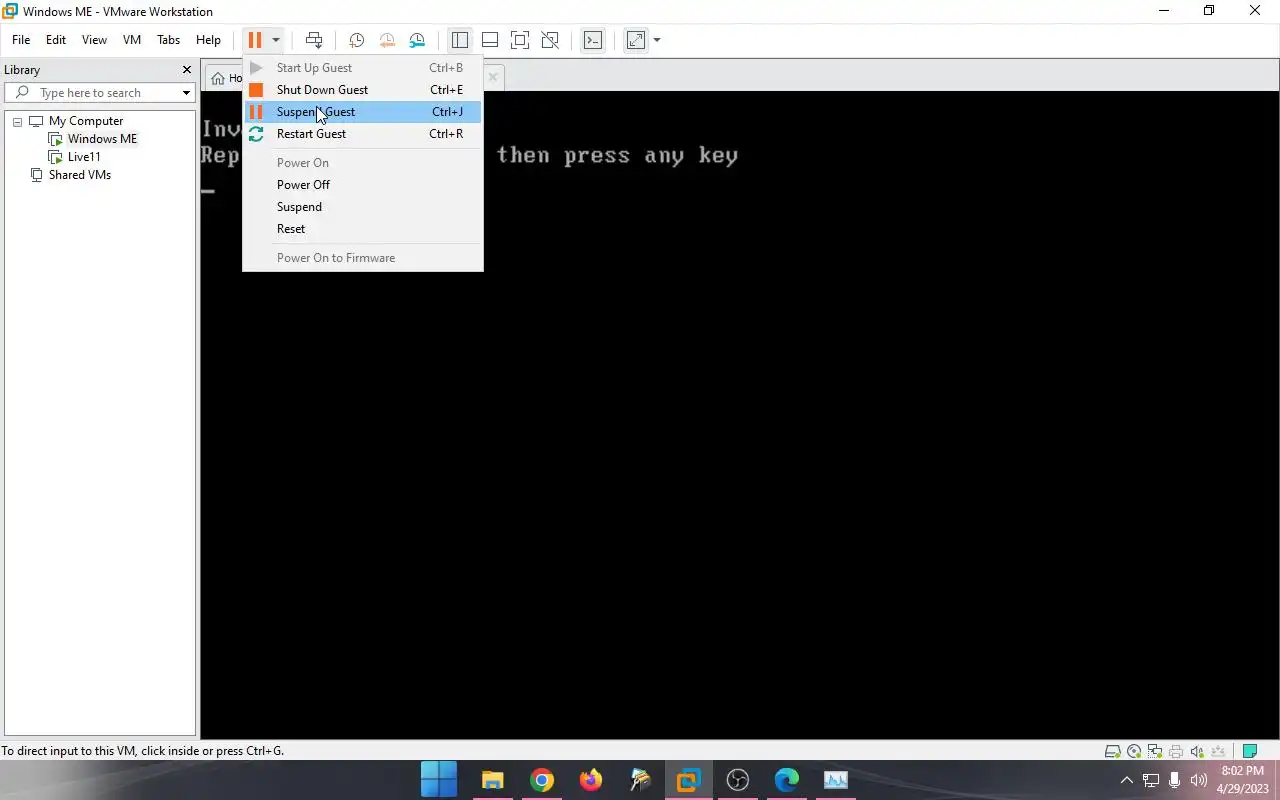Select Windows ME in the library tree
Viewport: 1280px width, 800px height.
coord(102,139)
